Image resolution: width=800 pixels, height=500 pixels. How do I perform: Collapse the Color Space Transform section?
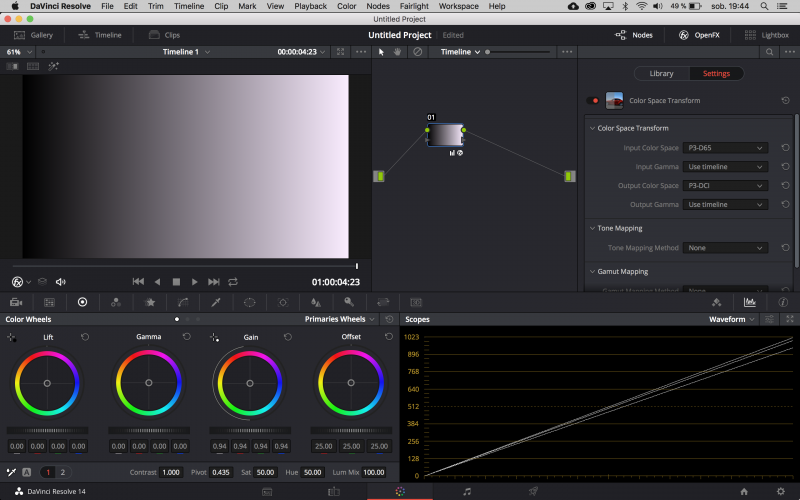pyautogui.click(x=592, y=128)
